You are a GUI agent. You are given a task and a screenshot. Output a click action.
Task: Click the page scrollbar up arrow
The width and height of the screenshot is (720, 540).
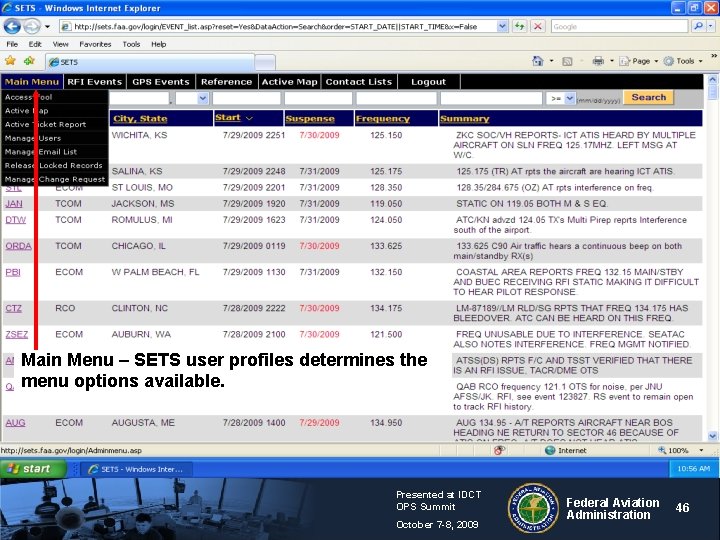click(x=712, y=79)
